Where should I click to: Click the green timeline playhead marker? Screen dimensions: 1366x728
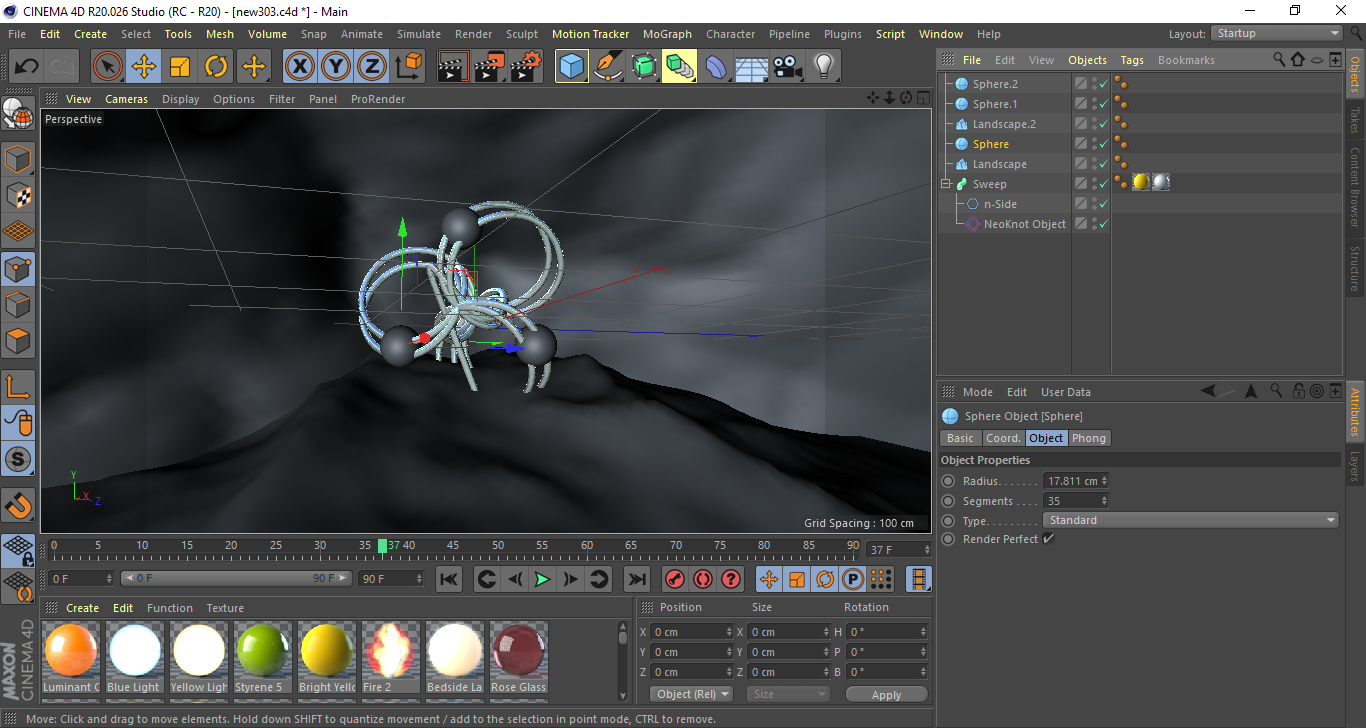pyautogui.click(x=382, y=545)
